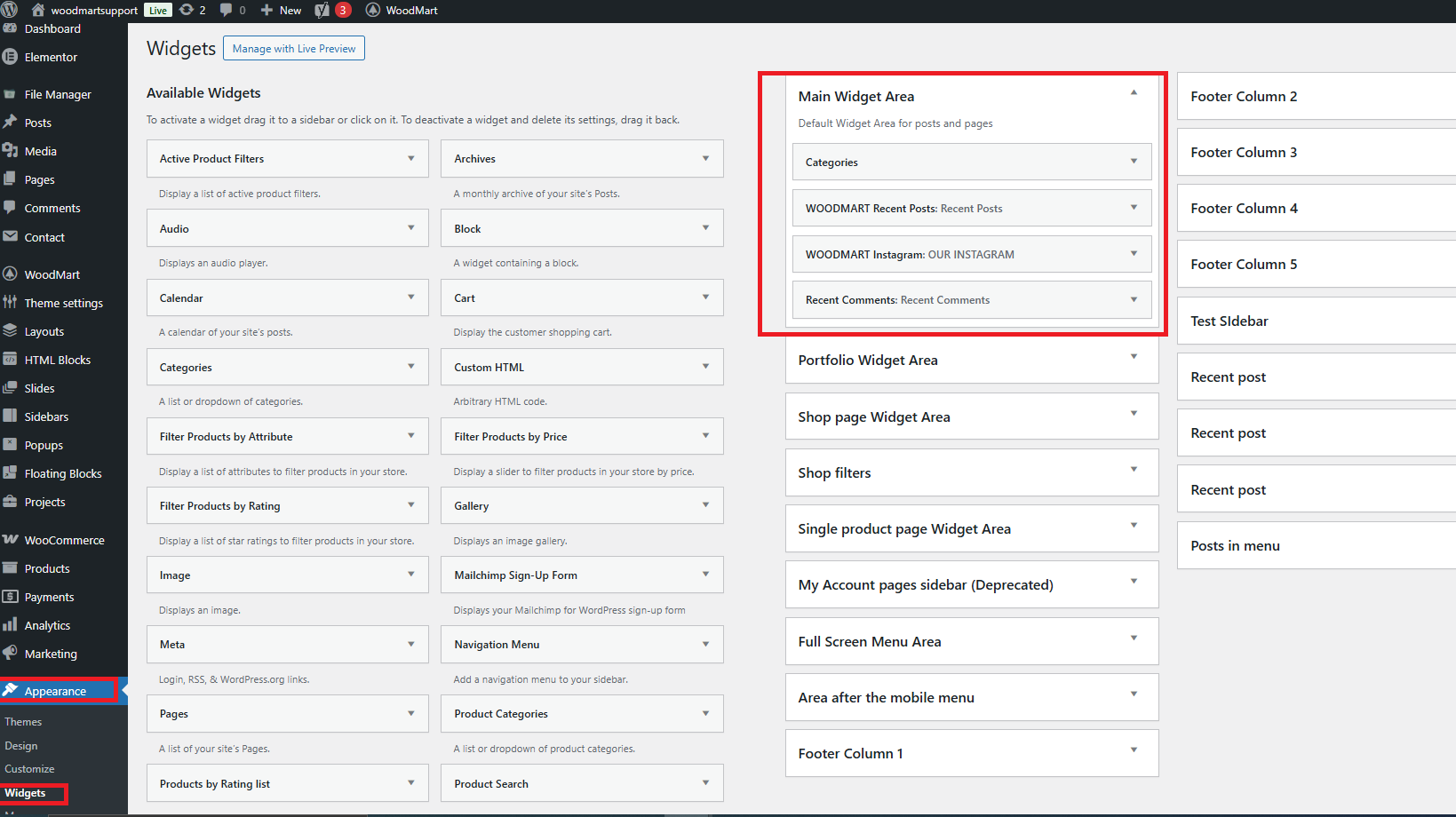Click the Pages icon in sidebar

click(10, 179)
